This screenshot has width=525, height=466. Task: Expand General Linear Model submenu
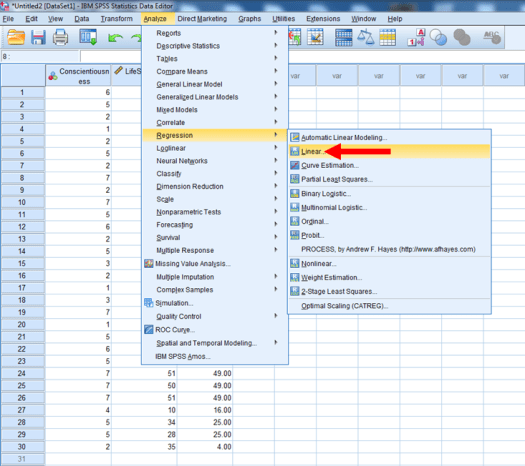[x=215, y=84]
